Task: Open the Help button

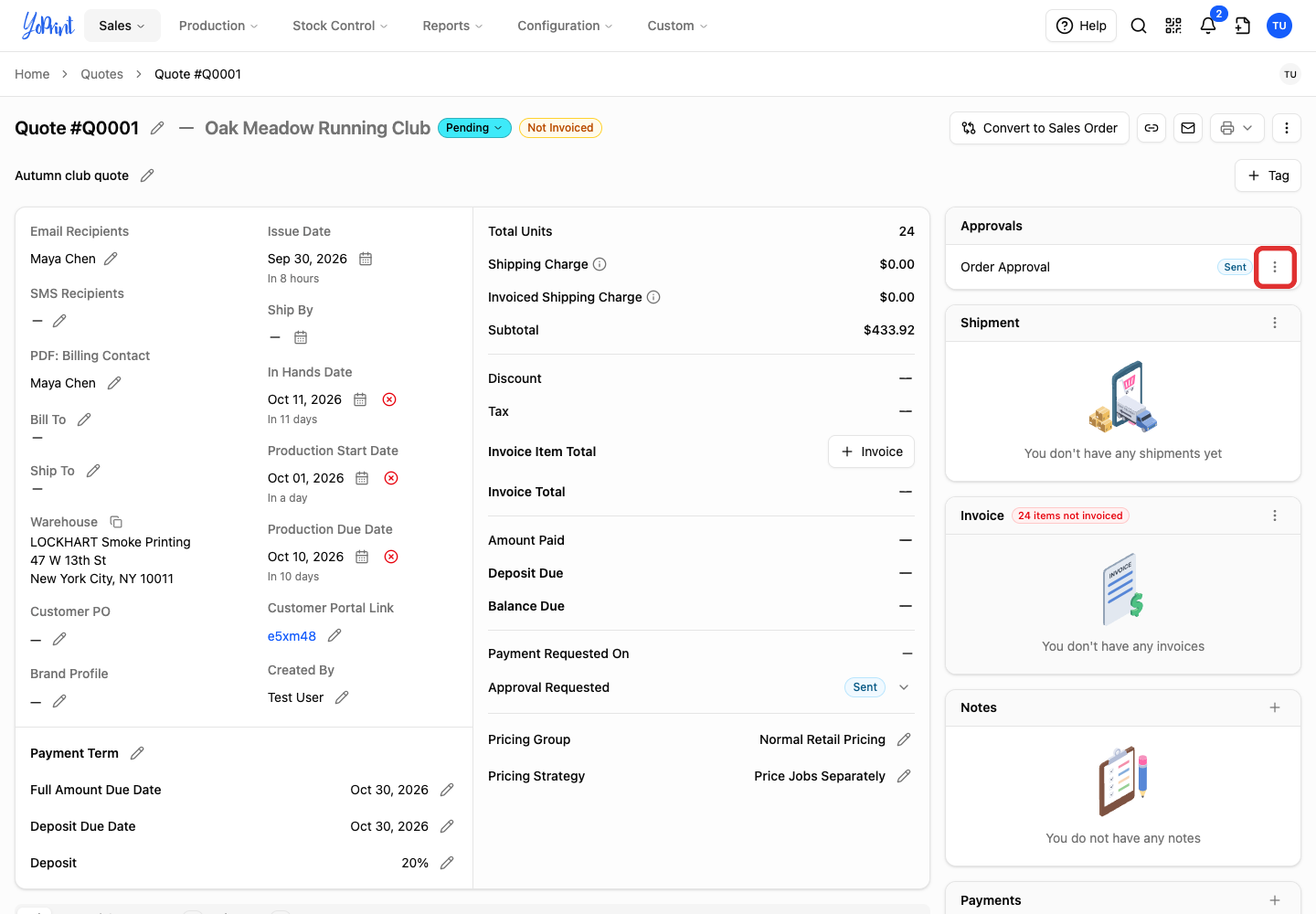Action: 1081,26
